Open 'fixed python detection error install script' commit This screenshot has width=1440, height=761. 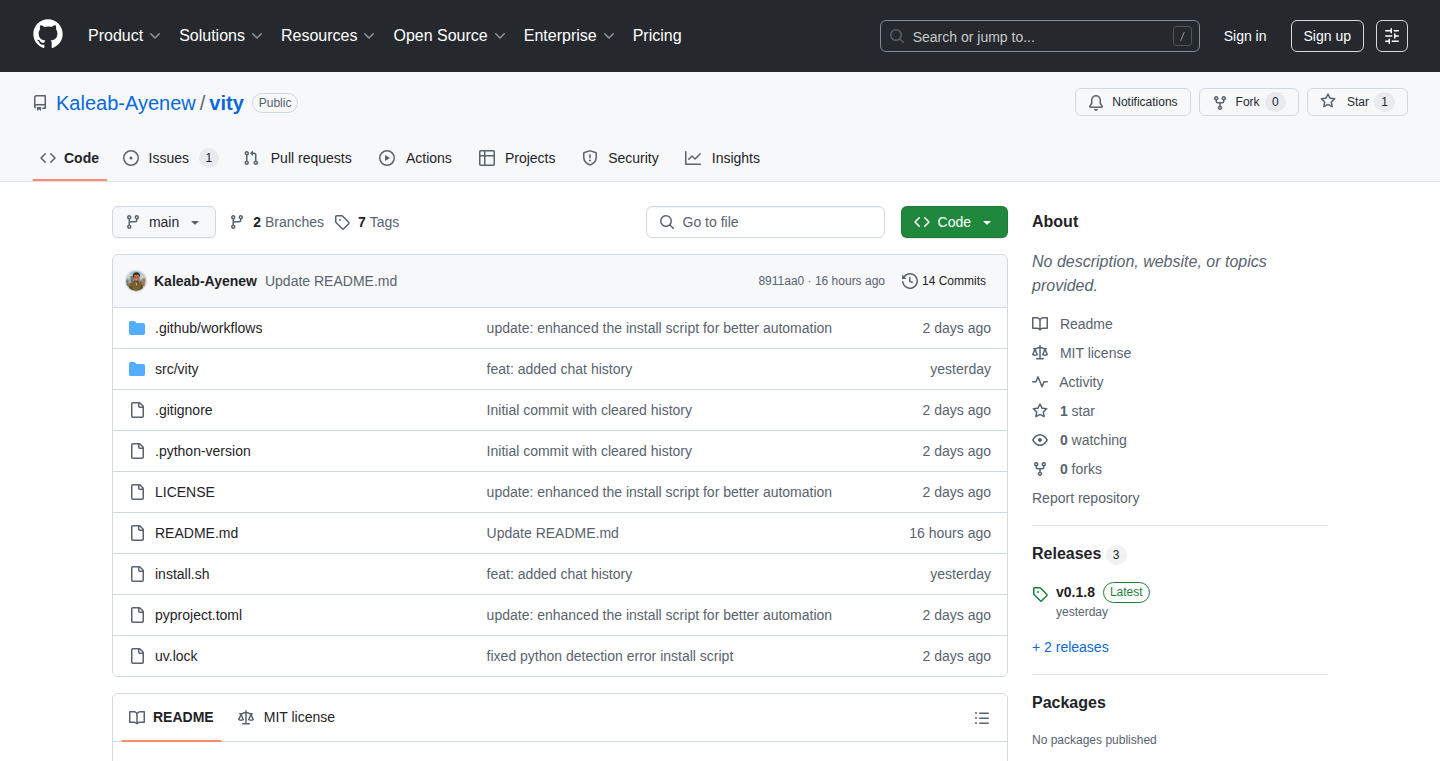coord(610,656)
